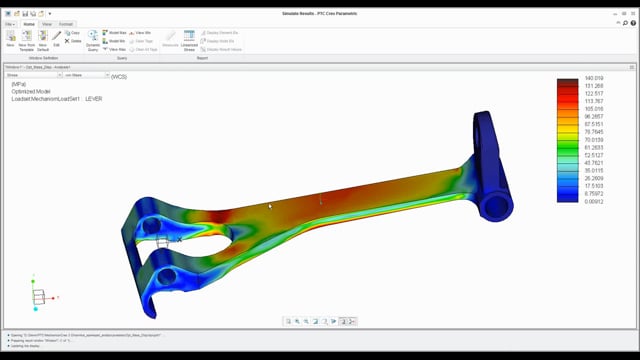Screen dimensions: 640x360
Task: Click Display Result Values
Action: pos(221,49)
